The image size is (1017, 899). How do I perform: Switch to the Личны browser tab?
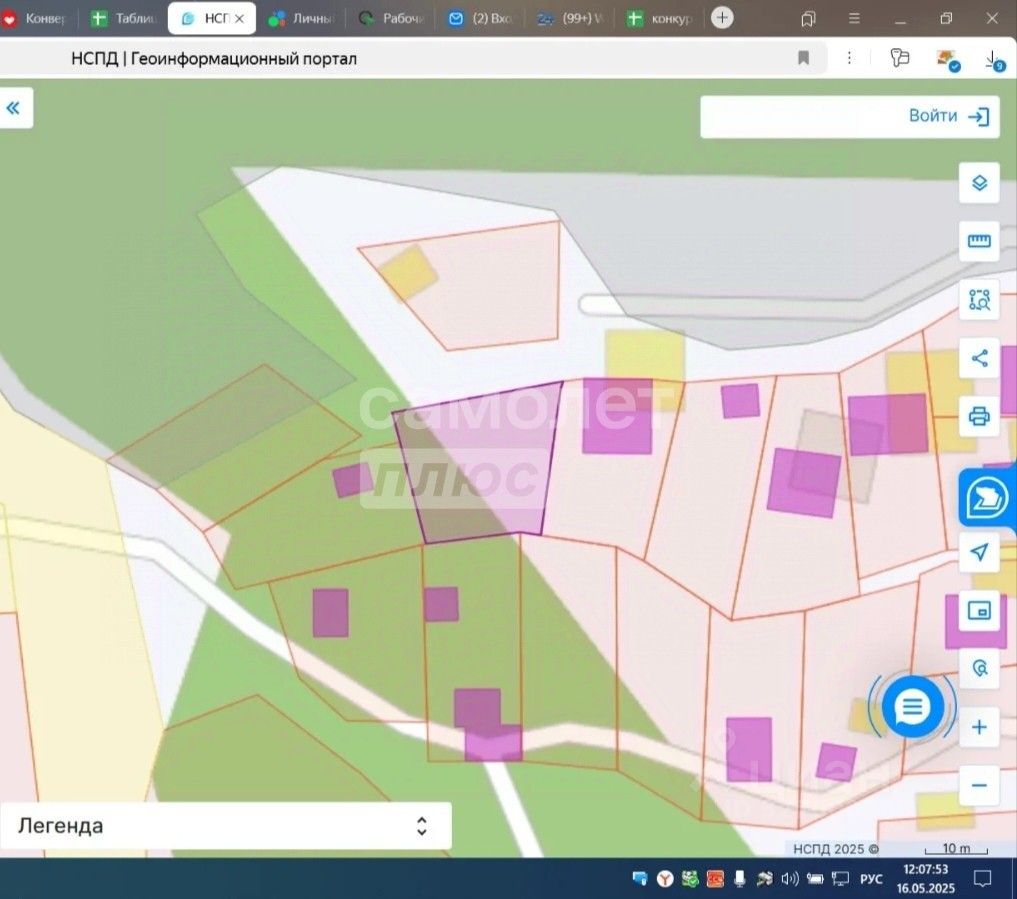(x=301, y=18)
